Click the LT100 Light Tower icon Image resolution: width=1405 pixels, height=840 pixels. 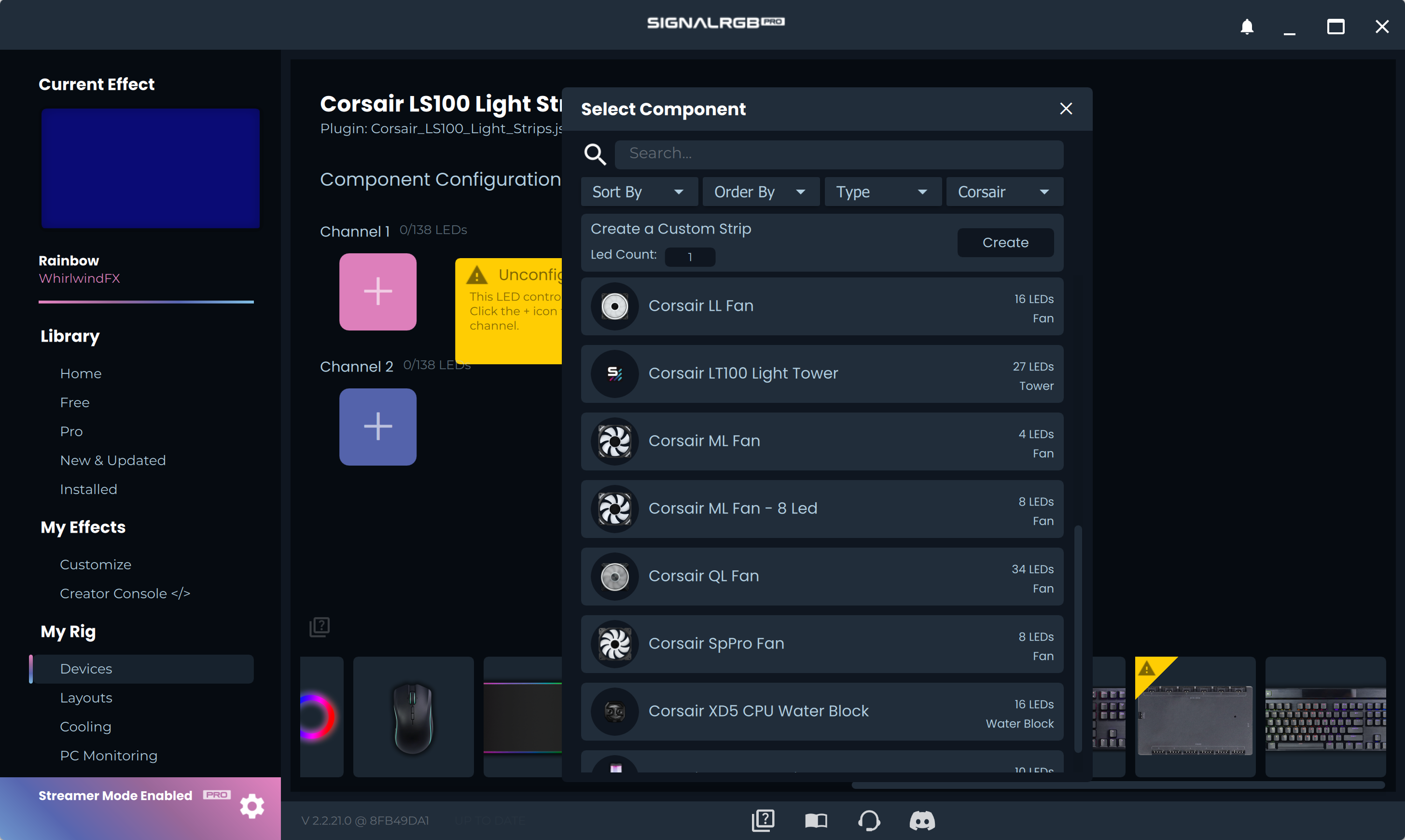click(x=614, y=373)
